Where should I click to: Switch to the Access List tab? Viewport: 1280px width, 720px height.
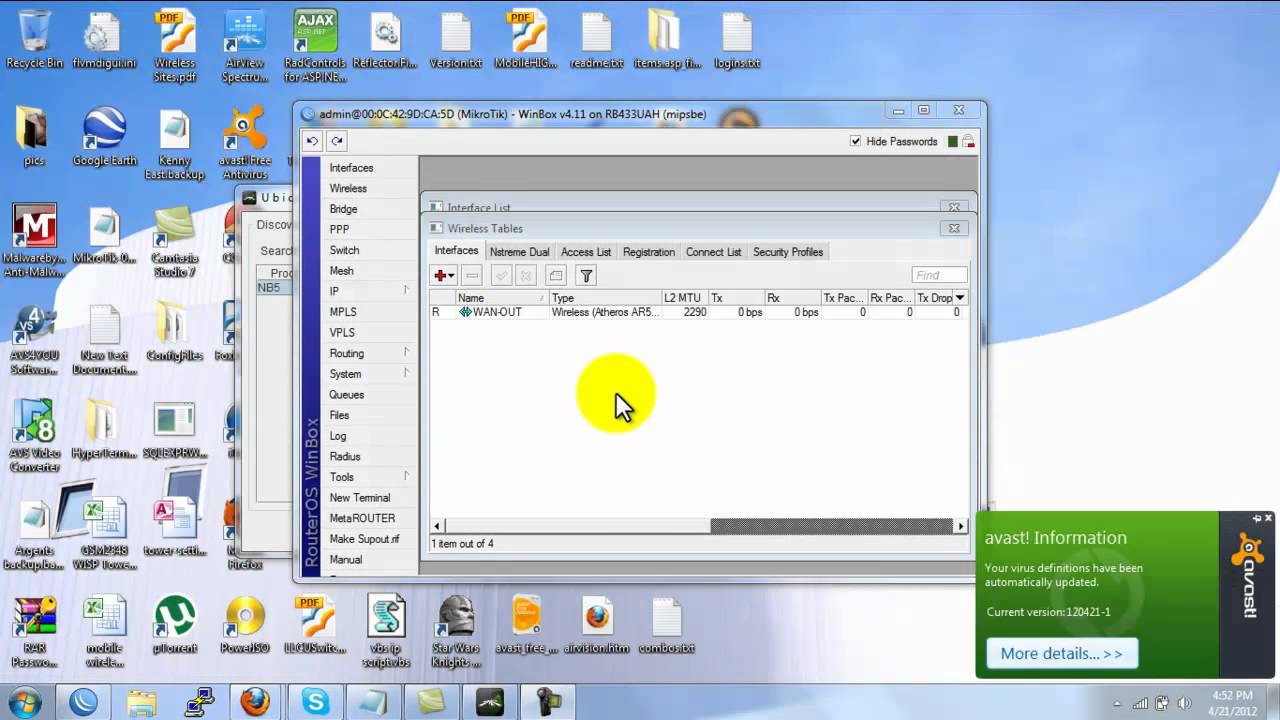pos(586,252)
